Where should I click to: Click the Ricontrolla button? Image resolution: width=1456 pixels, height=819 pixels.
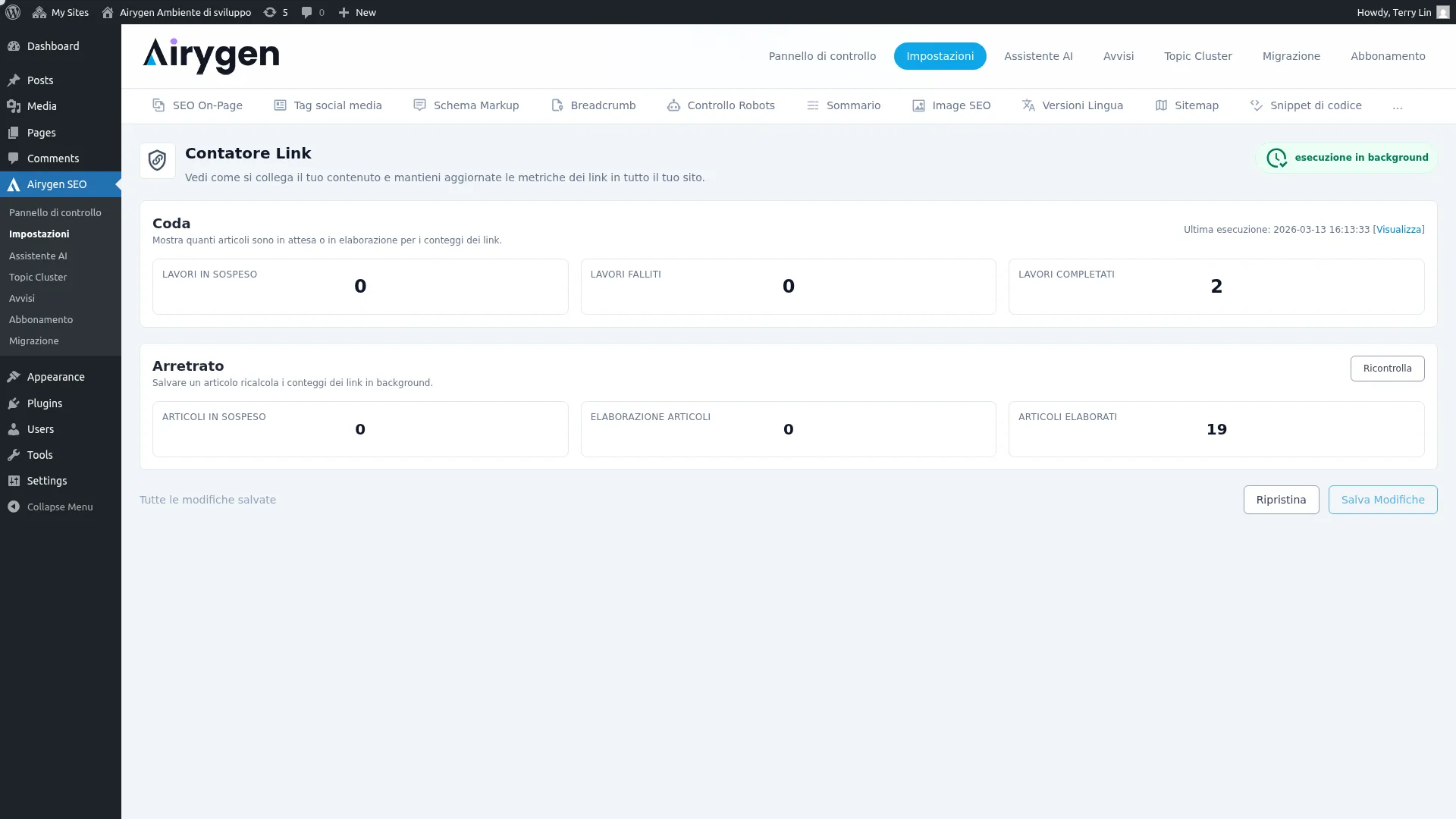pos(1388,369)
